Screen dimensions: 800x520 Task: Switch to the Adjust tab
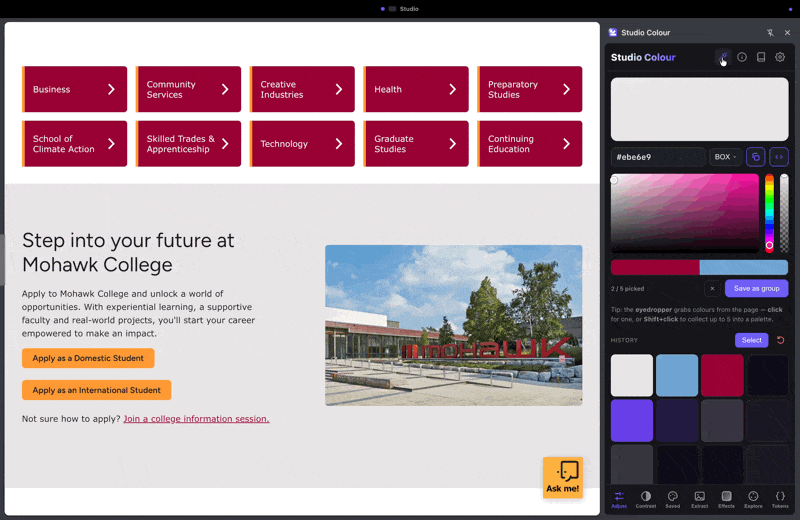pos(619,500)
